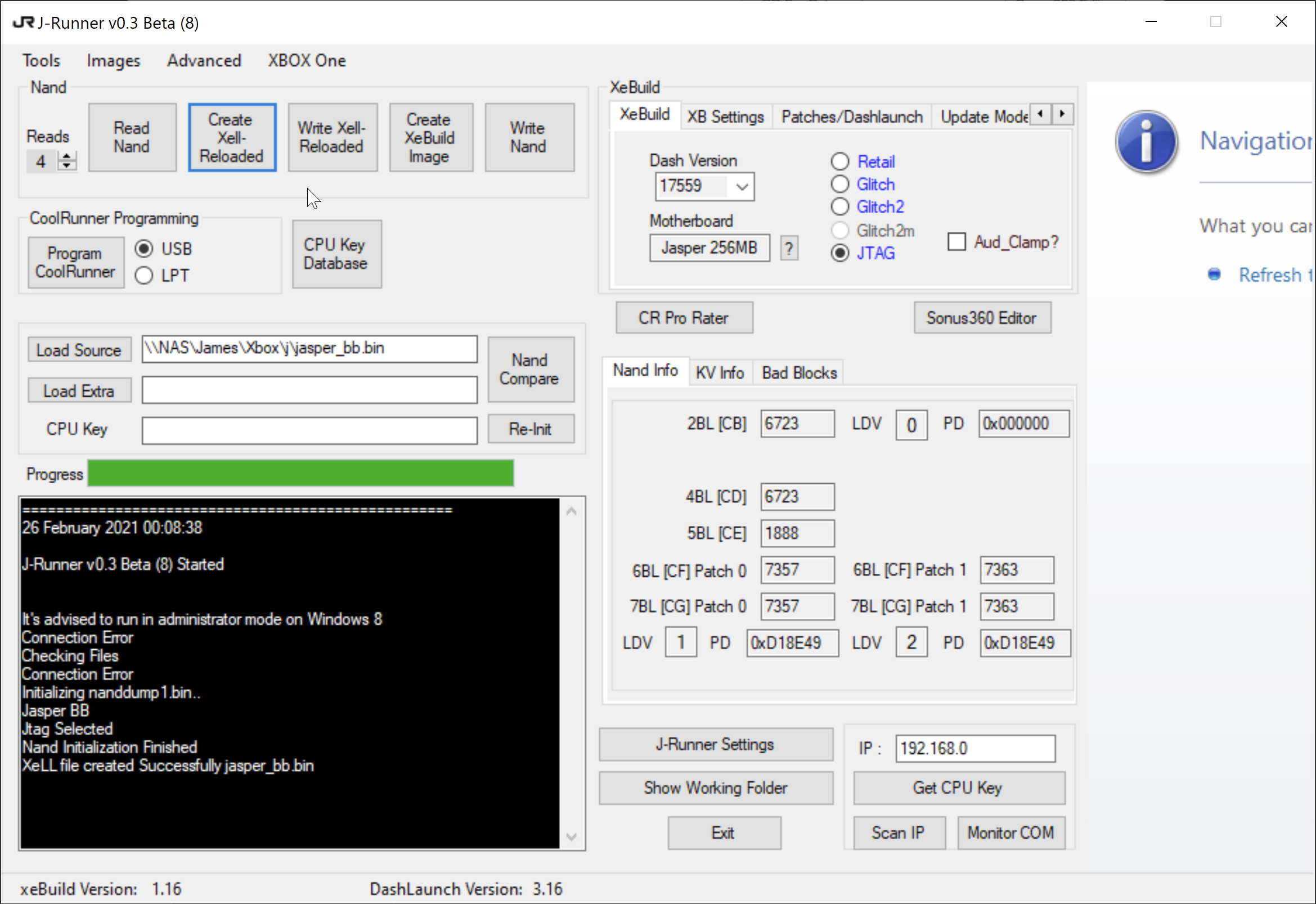Open the Dash Version dropdown
Viewport: 1316px width, 904px height.
point(743,186)
